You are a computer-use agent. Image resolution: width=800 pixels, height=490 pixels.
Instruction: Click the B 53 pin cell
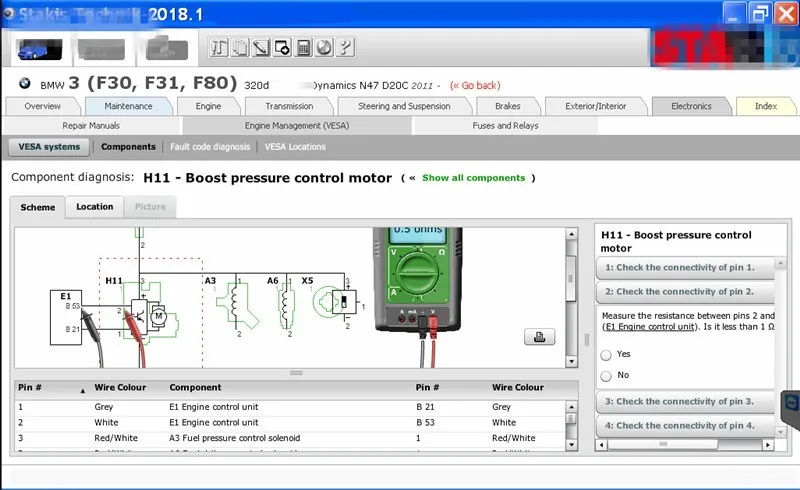click(426, 423)
